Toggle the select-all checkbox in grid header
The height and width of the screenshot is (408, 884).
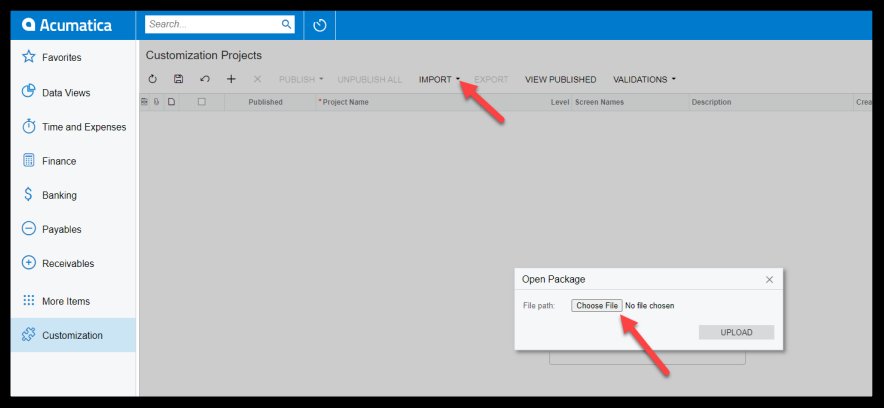click(x=202, y=102)
